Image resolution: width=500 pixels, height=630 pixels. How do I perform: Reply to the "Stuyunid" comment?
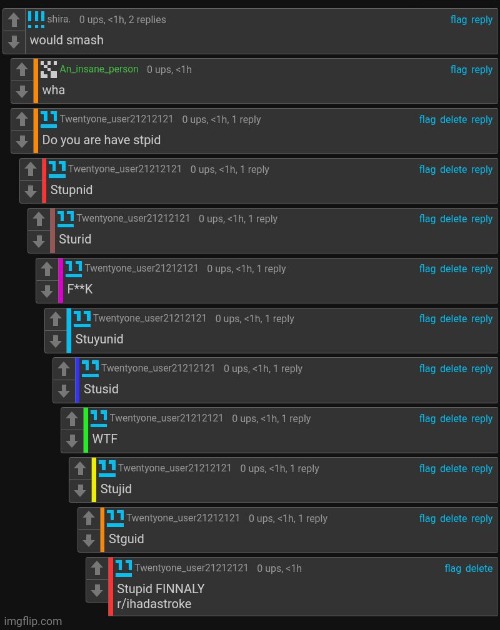482,319
